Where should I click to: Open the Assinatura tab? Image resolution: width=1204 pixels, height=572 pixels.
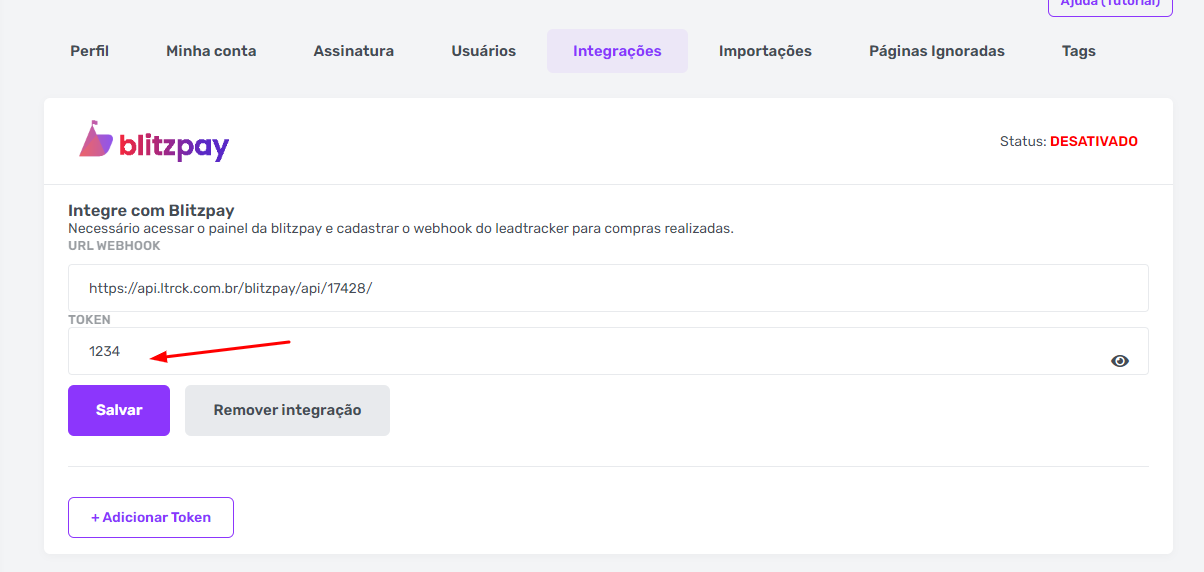tap(354, 51)
